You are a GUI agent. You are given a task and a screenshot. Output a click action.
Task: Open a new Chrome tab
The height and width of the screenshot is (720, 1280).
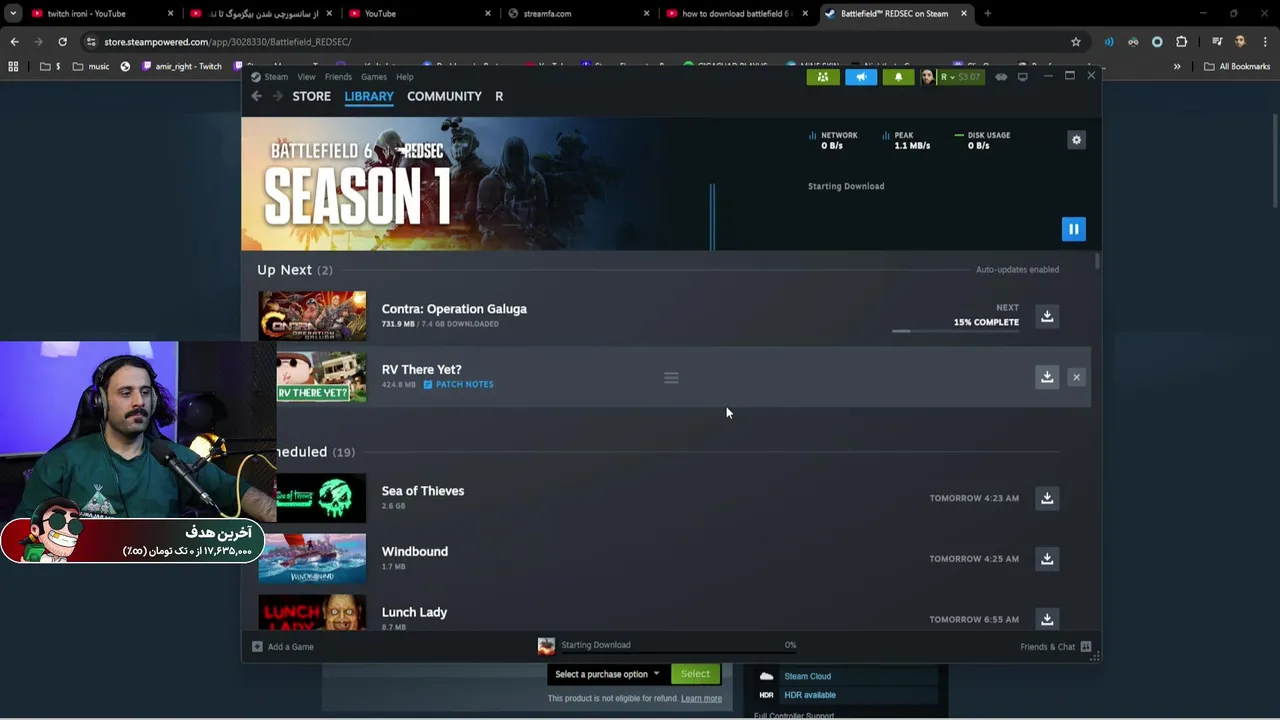point(987,14)
